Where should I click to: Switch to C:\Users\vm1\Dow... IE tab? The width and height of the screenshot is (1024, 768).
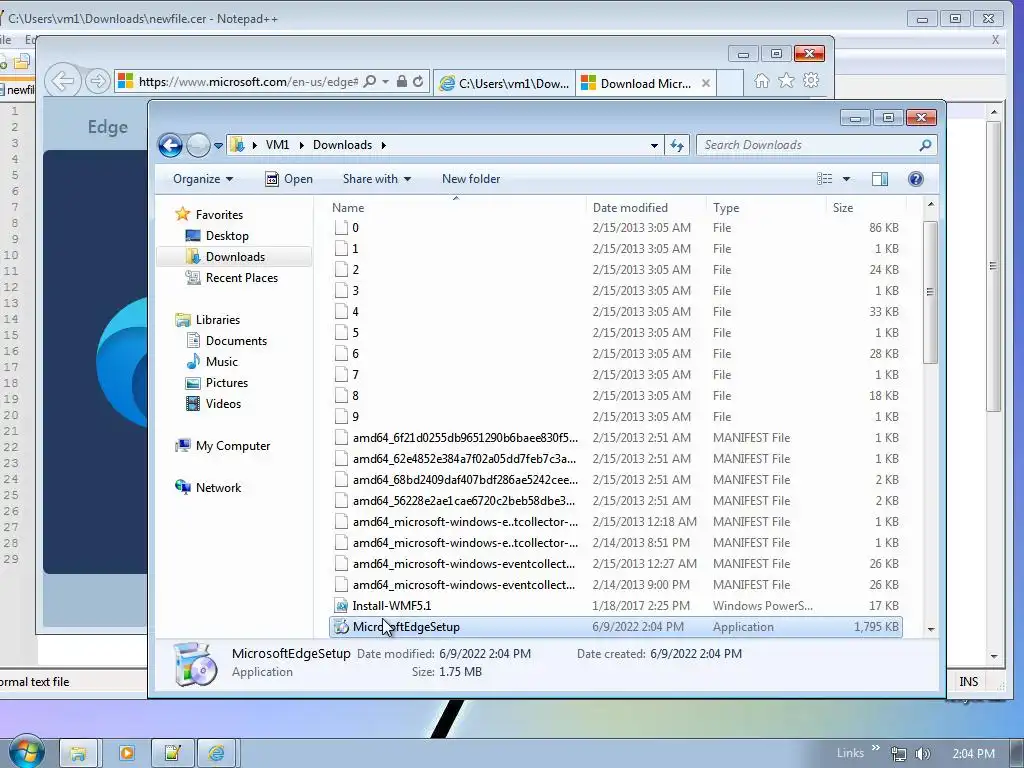point(504,83)
